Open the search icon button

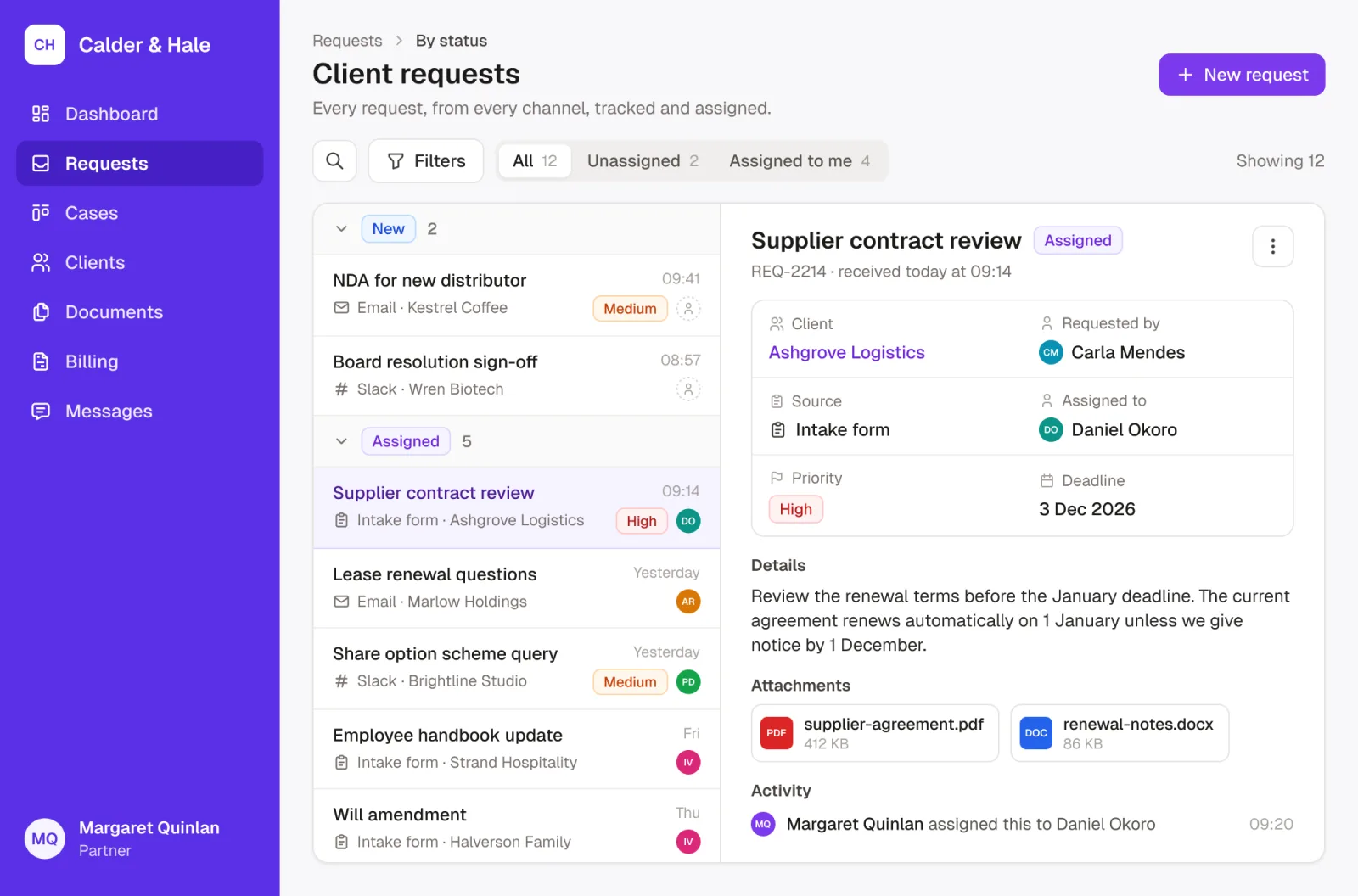[334, 161]
